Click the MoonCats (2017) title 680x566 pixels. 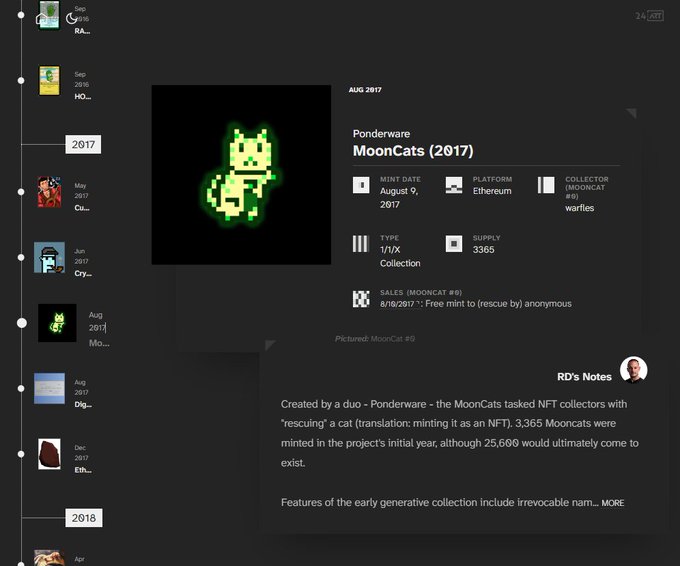click(413, 151)
